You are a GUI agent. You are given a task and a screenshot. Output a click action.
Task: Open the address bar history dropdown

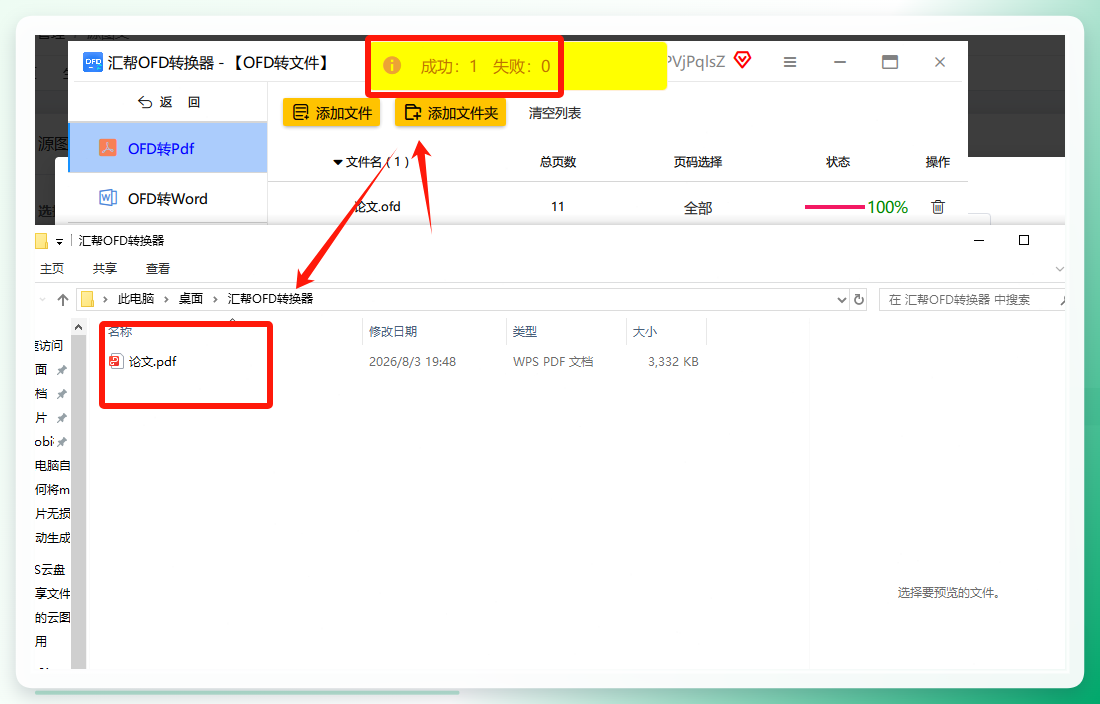coord(842,300)
